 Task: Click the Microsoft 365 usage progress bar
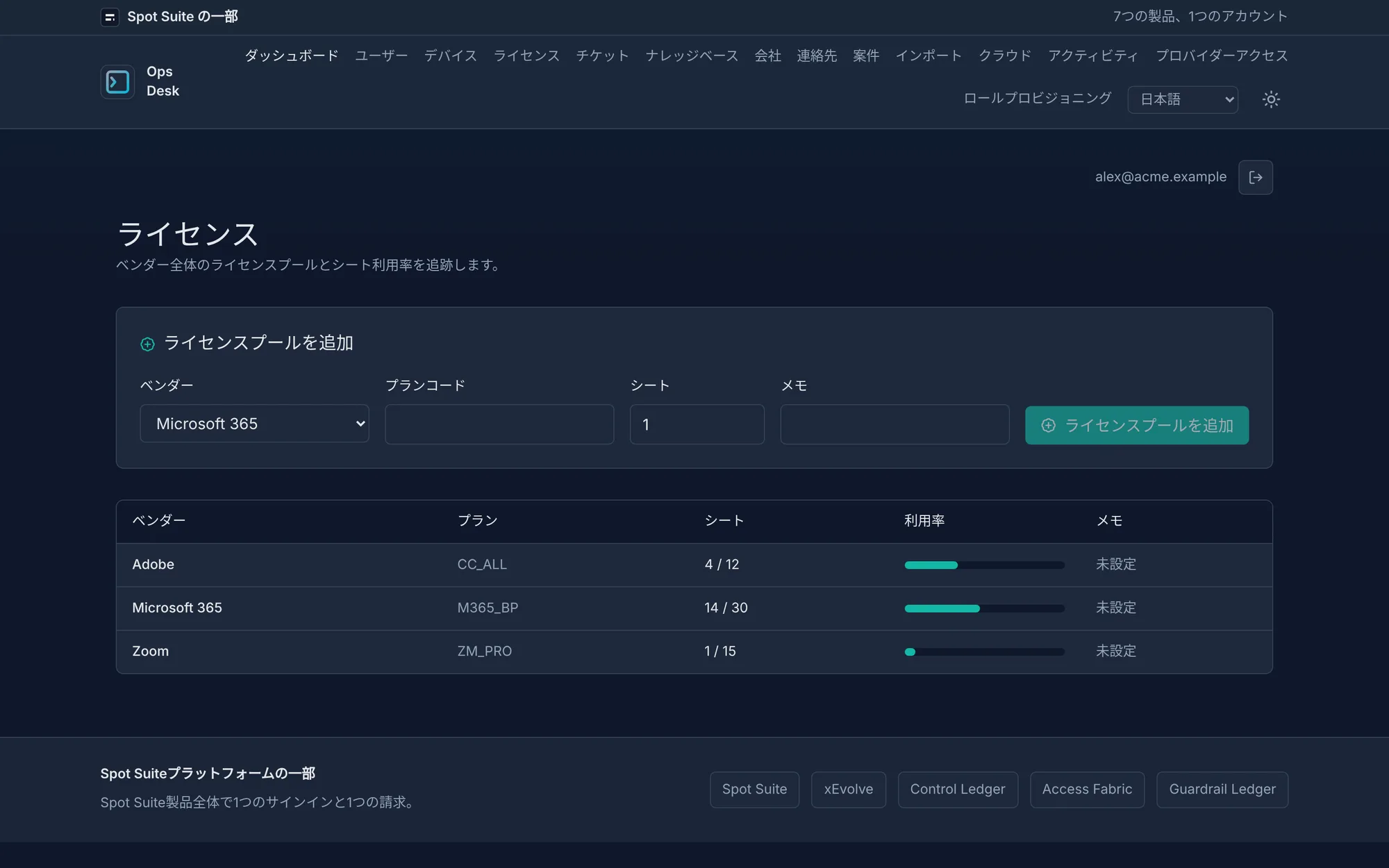pos(984,608)
